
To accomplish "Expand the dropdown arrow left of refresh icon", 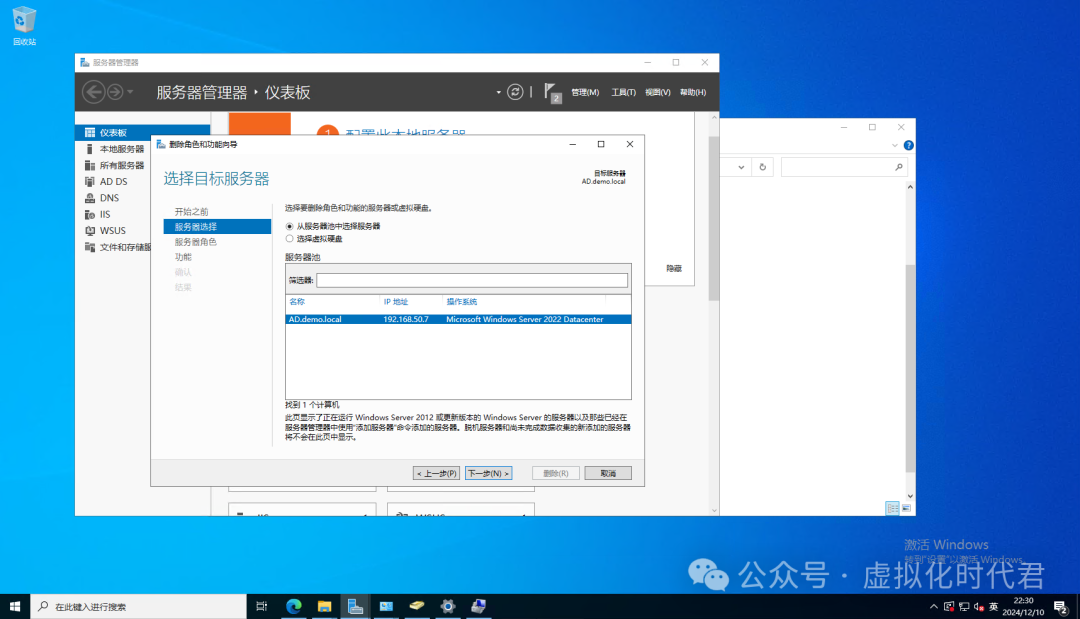I will [498, 92].
